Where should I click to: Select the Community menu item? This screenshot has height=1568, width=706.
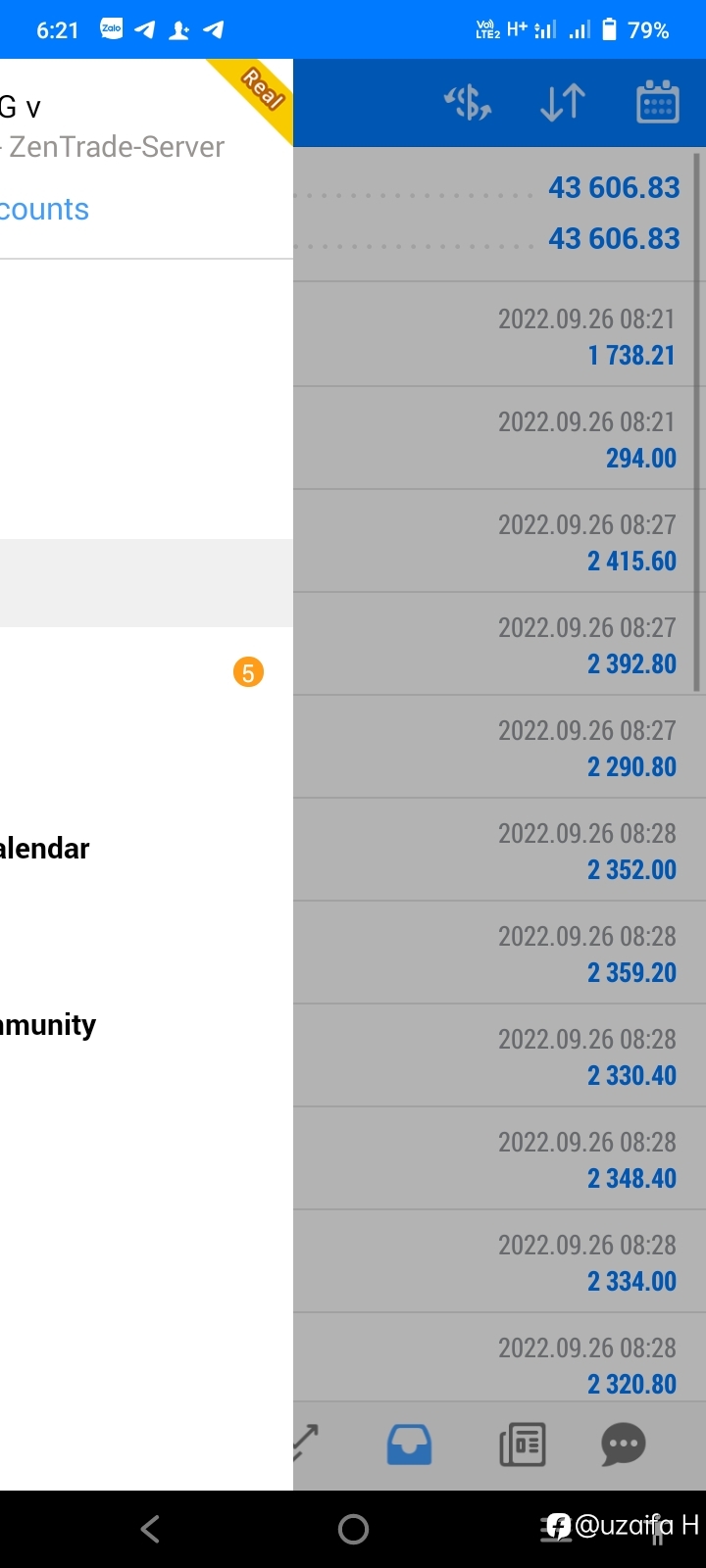pos(48,1025)
